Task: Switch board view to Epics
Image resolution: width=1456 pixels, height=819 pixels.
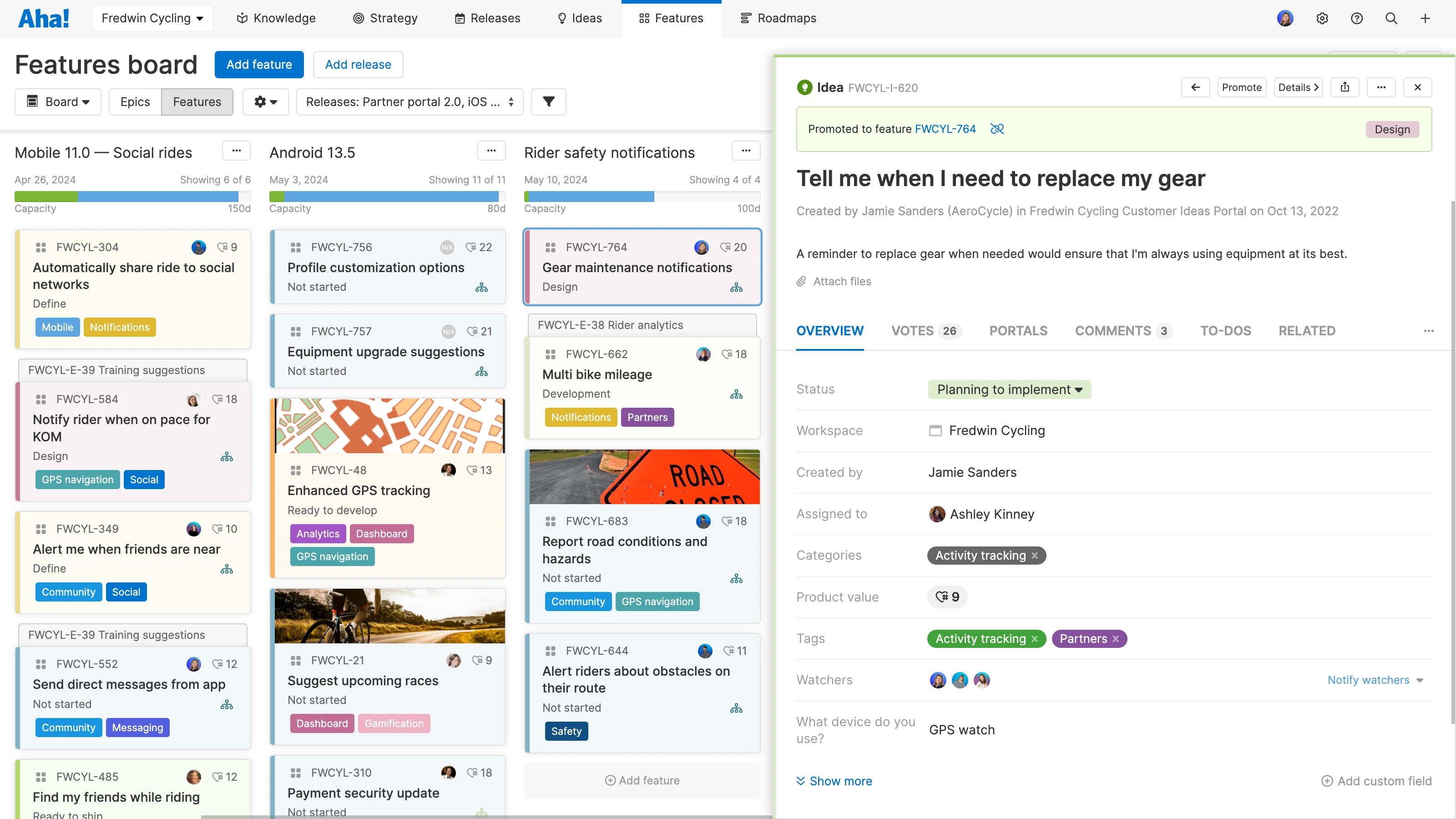Action: 135,102
